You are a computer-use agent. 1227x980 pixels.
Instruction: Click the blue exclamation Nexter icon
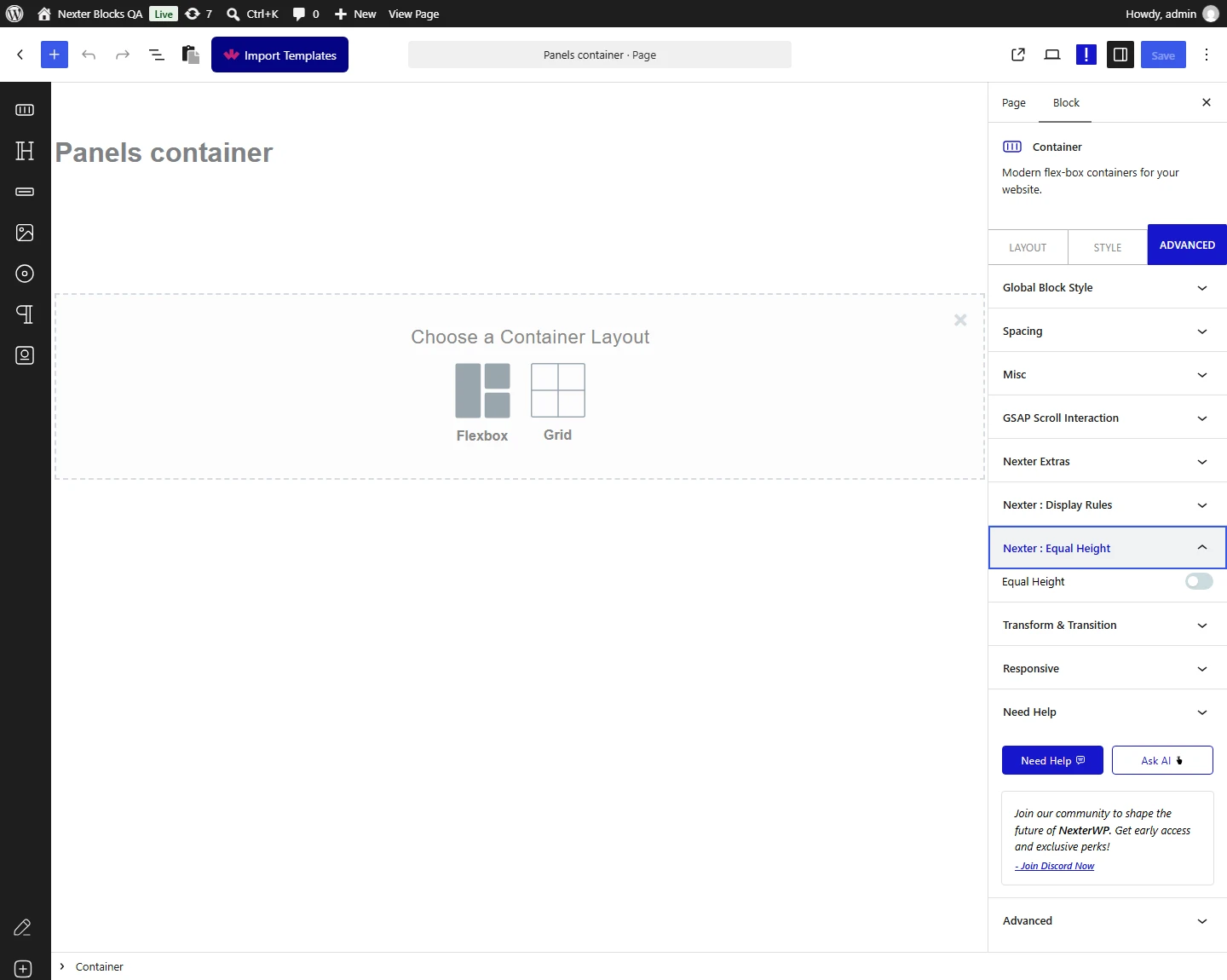tap(1086, 55)
